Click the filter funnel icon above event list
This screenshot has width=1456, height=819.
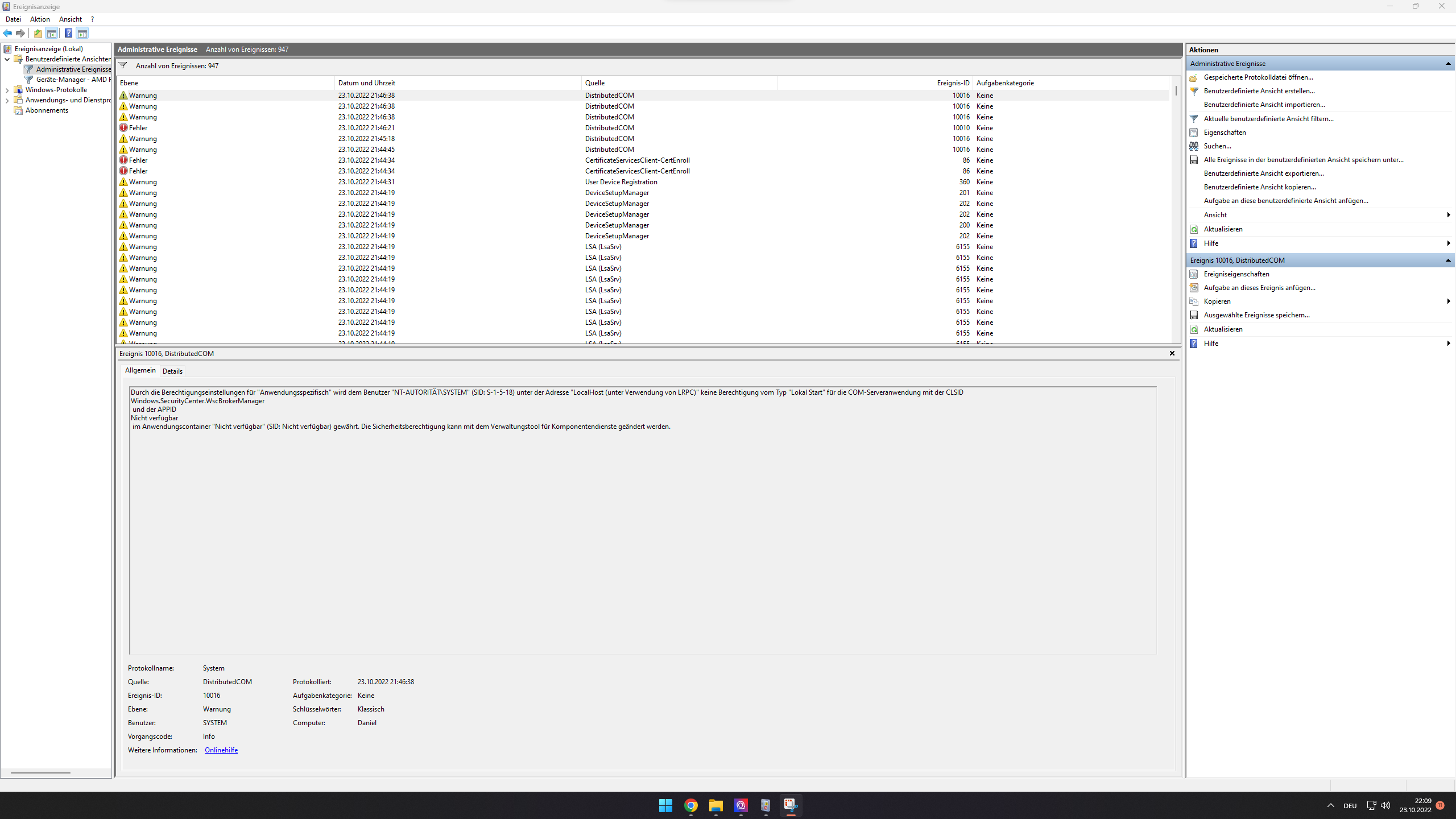pyautogui.click(x=123, y=65)
